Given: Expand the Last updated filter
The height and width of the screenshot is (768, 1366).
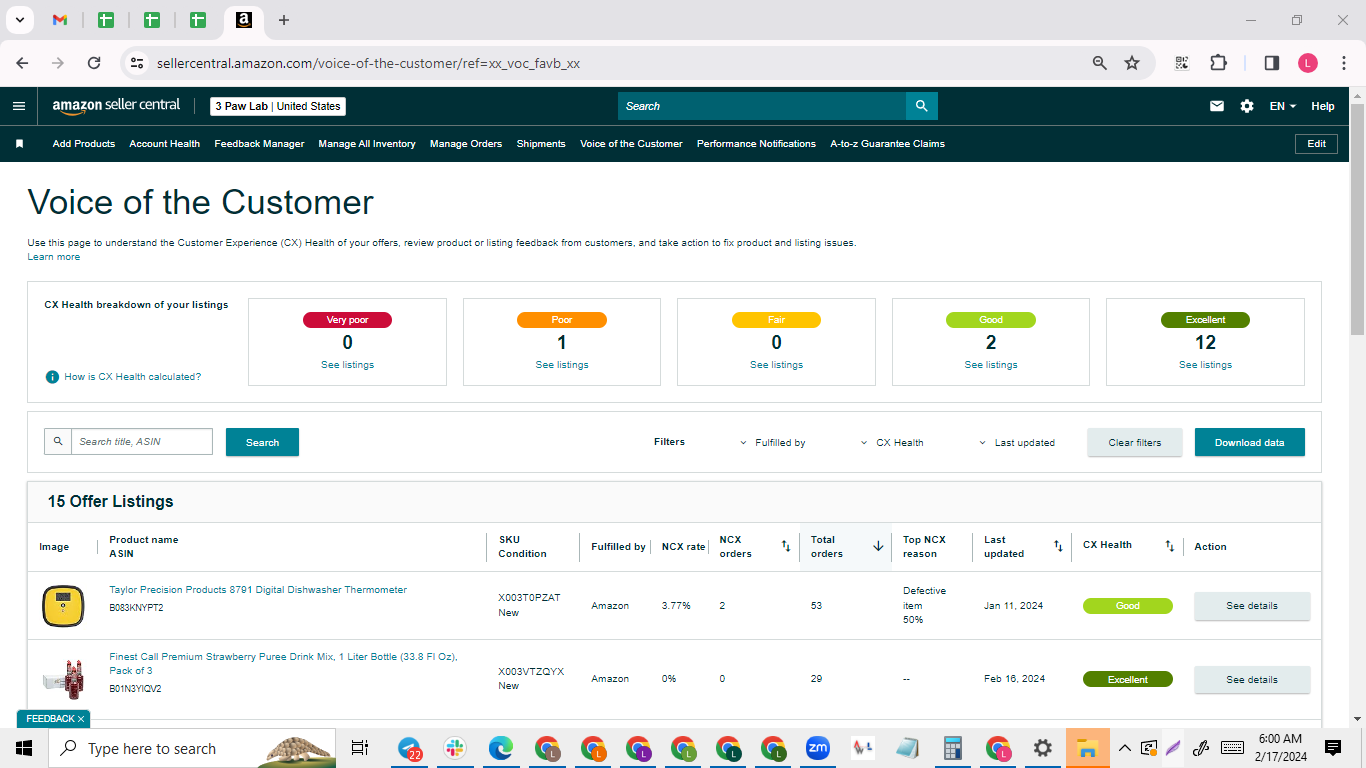Looking at the screenshot, I should pyautogui.click(x=1016, y=442).
